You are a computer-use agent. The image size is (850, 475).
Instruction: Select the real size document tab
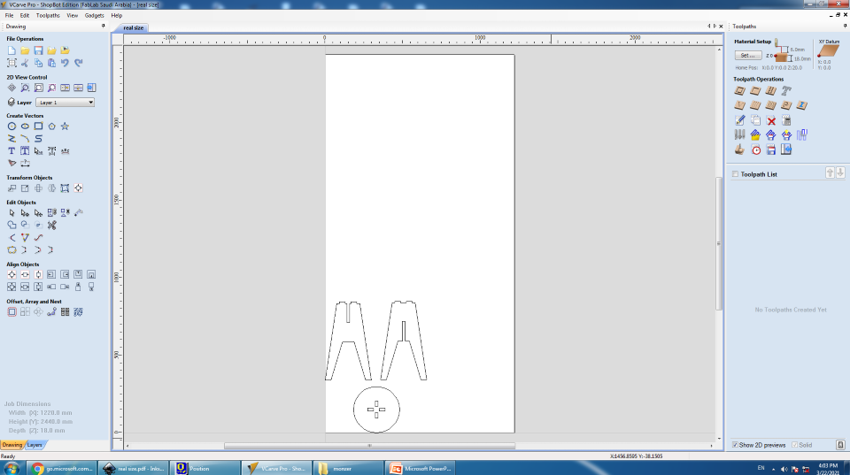133,28
